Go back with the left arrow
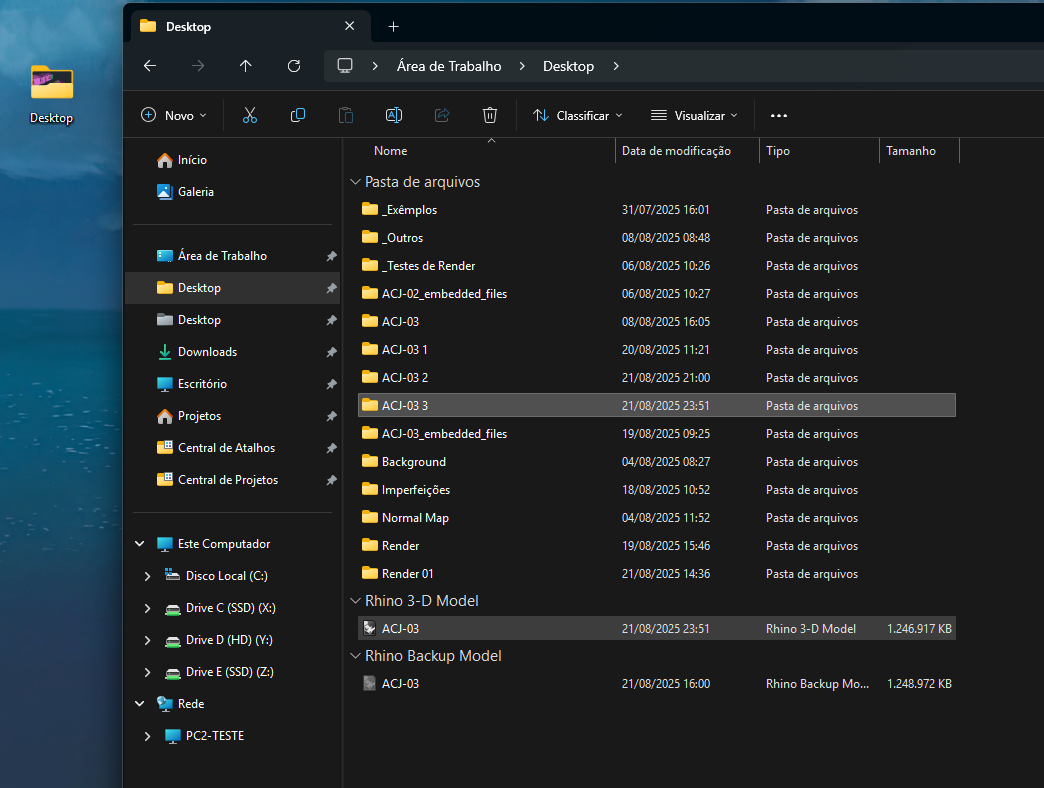1044x788 pixels. pos(150,66)
